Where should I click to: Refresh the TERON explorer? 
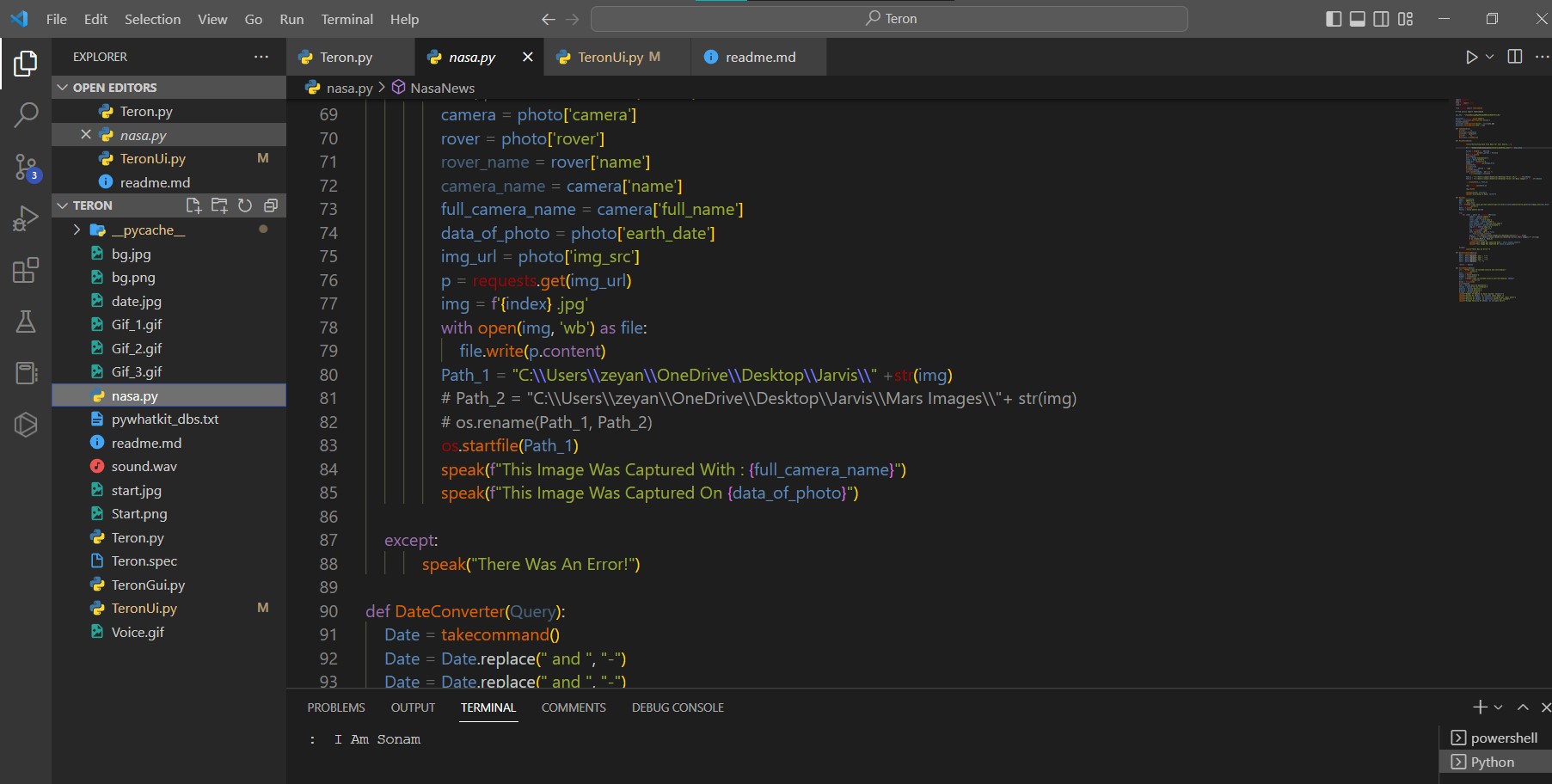tap(245, 205)
